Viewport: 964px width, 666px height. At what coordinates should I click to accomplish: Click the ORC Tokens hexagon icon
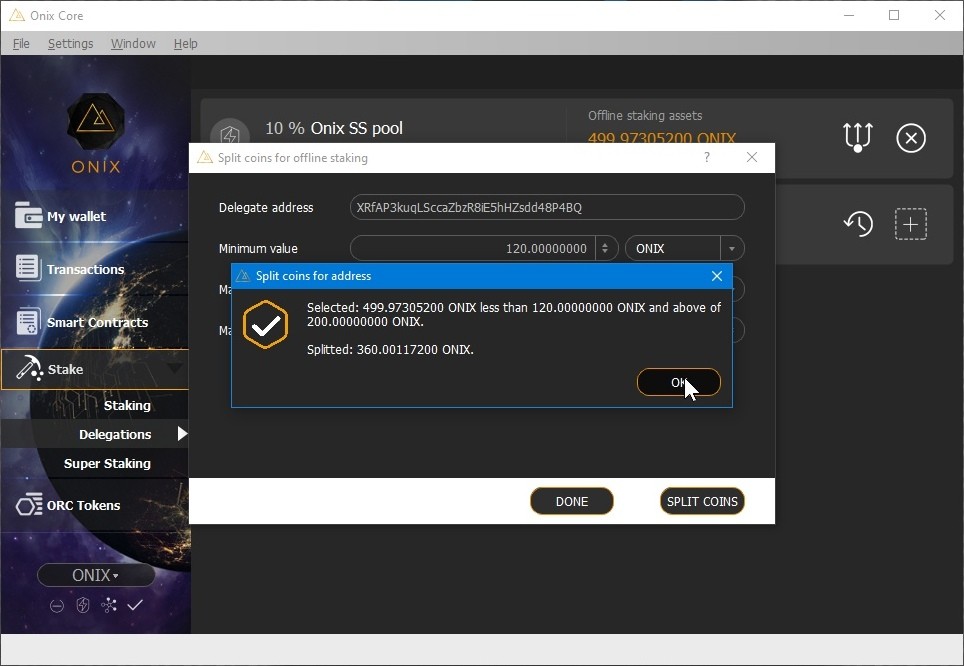[29, 505]
